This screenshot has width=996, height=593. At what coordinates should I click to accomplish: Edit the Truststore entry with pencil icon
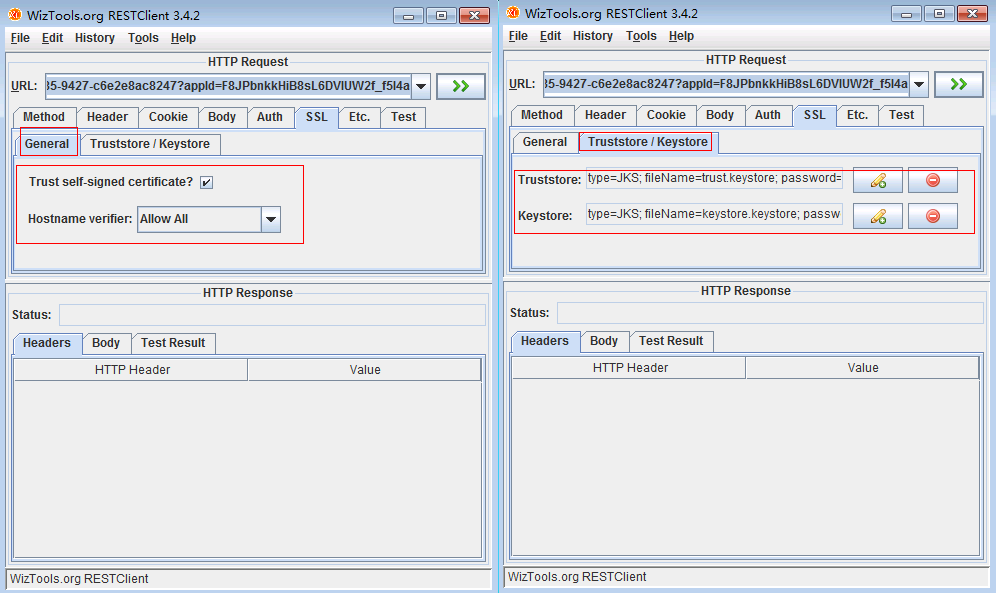(x=878, y=180)
